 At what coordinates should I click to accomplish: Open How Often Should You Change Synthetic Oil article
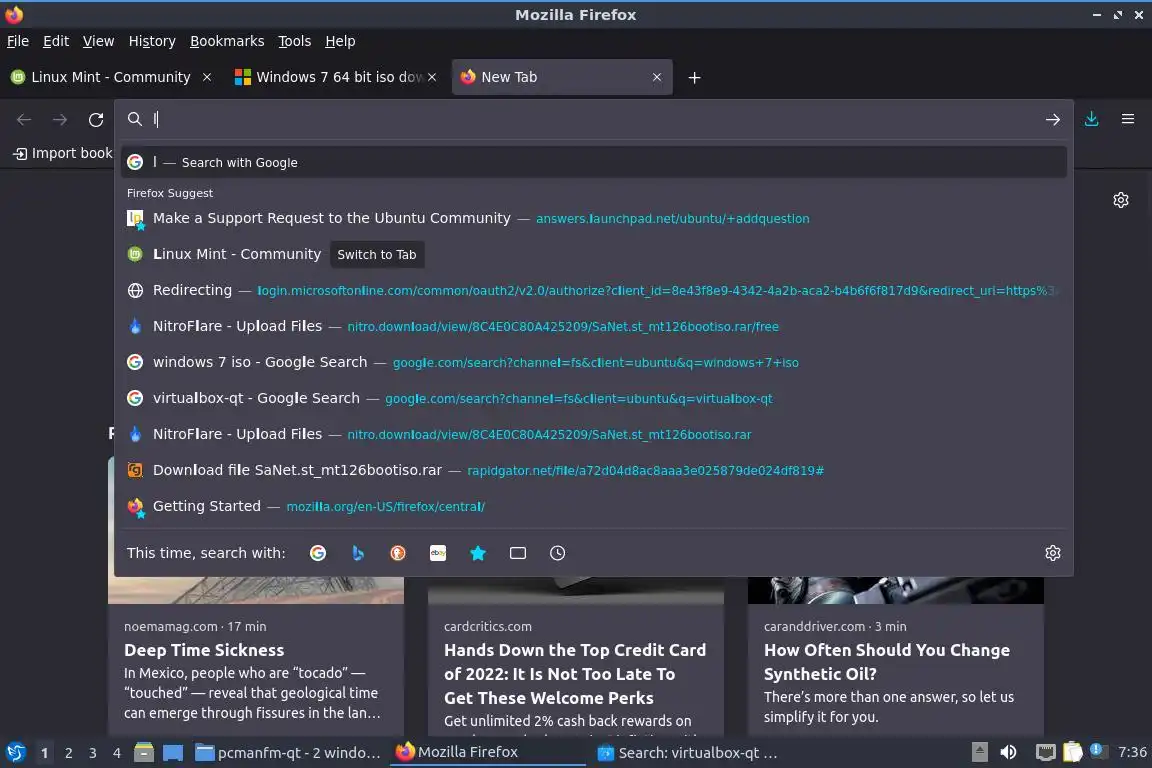pyautogui.click(x=887, y=662)
